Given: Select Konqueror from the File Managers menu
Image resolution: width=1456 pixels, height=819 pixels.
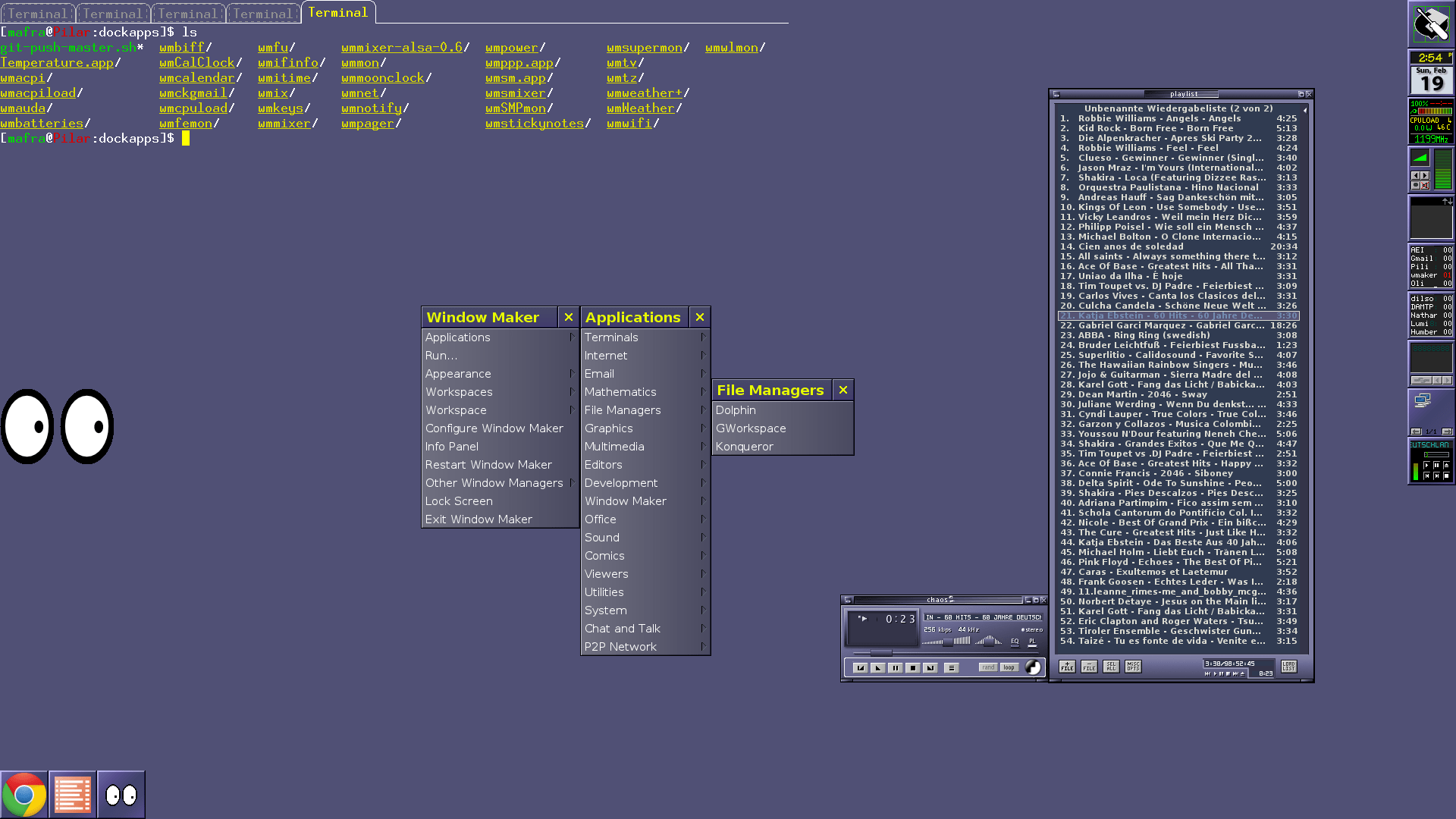Looking at the screenshot, I should [x=744, y=447].
